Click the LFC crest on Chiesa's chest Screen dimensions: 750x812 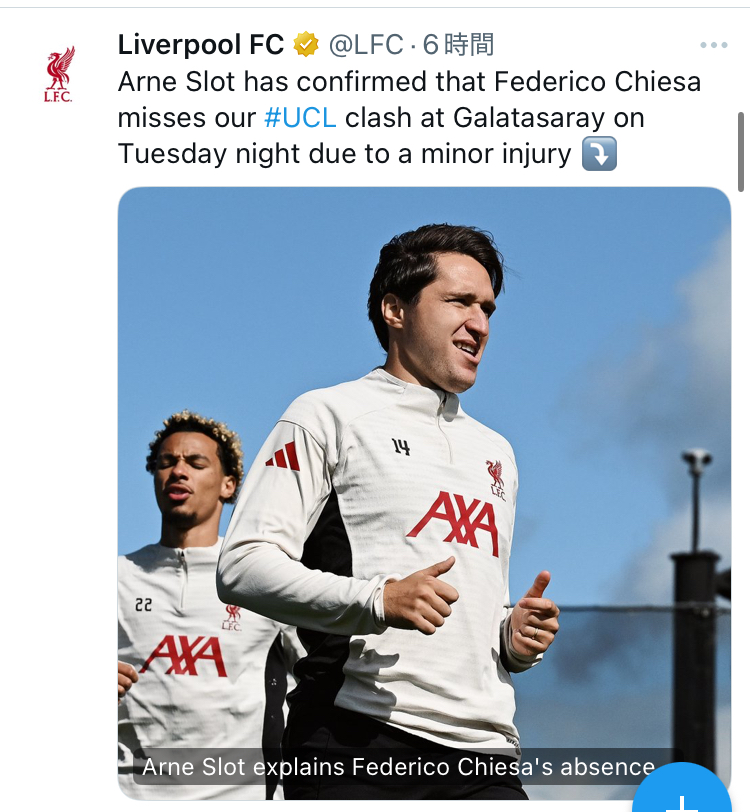(496, 480)
